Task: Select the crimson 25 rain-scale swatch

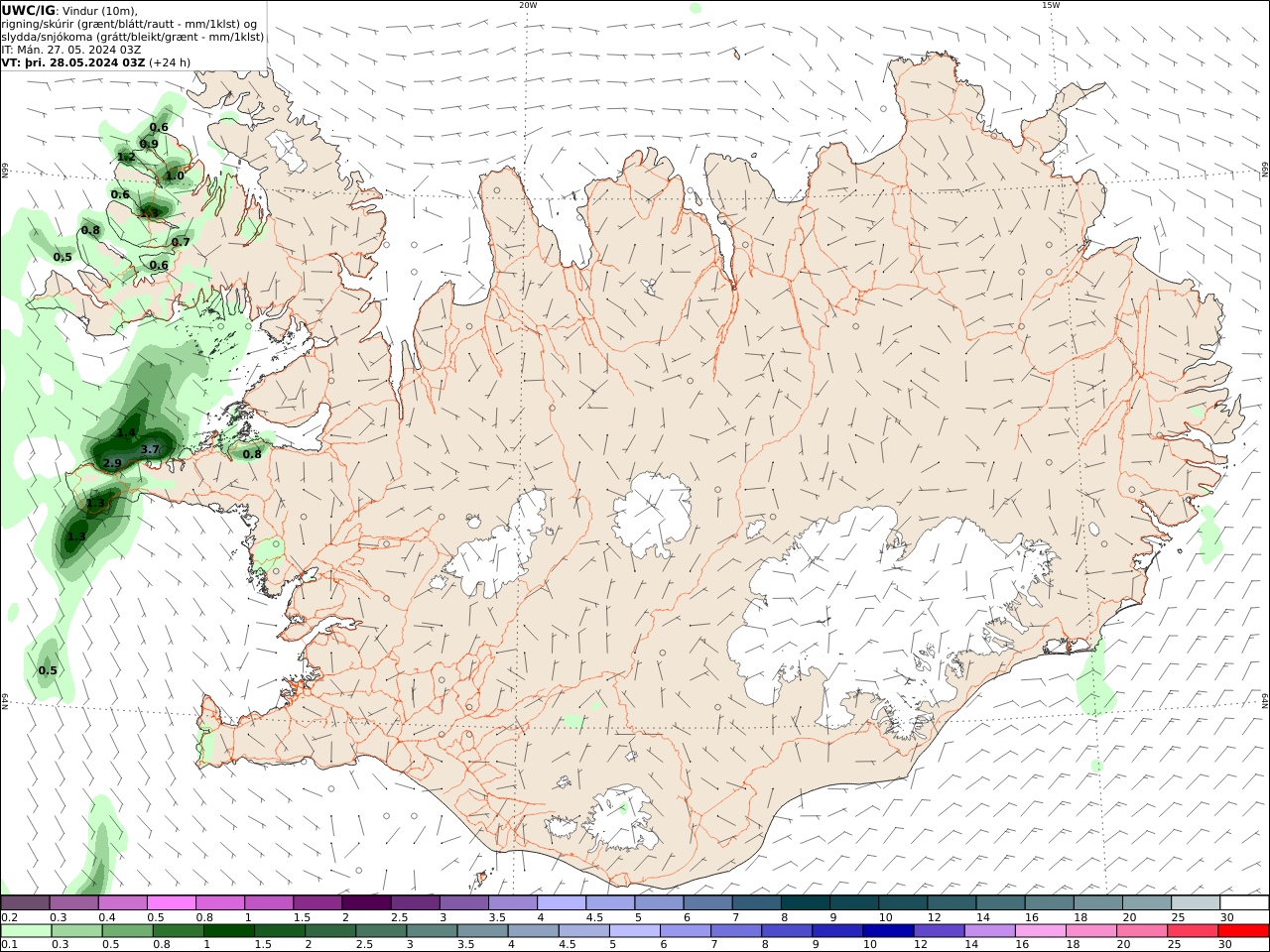Action: pos(1193,931)
